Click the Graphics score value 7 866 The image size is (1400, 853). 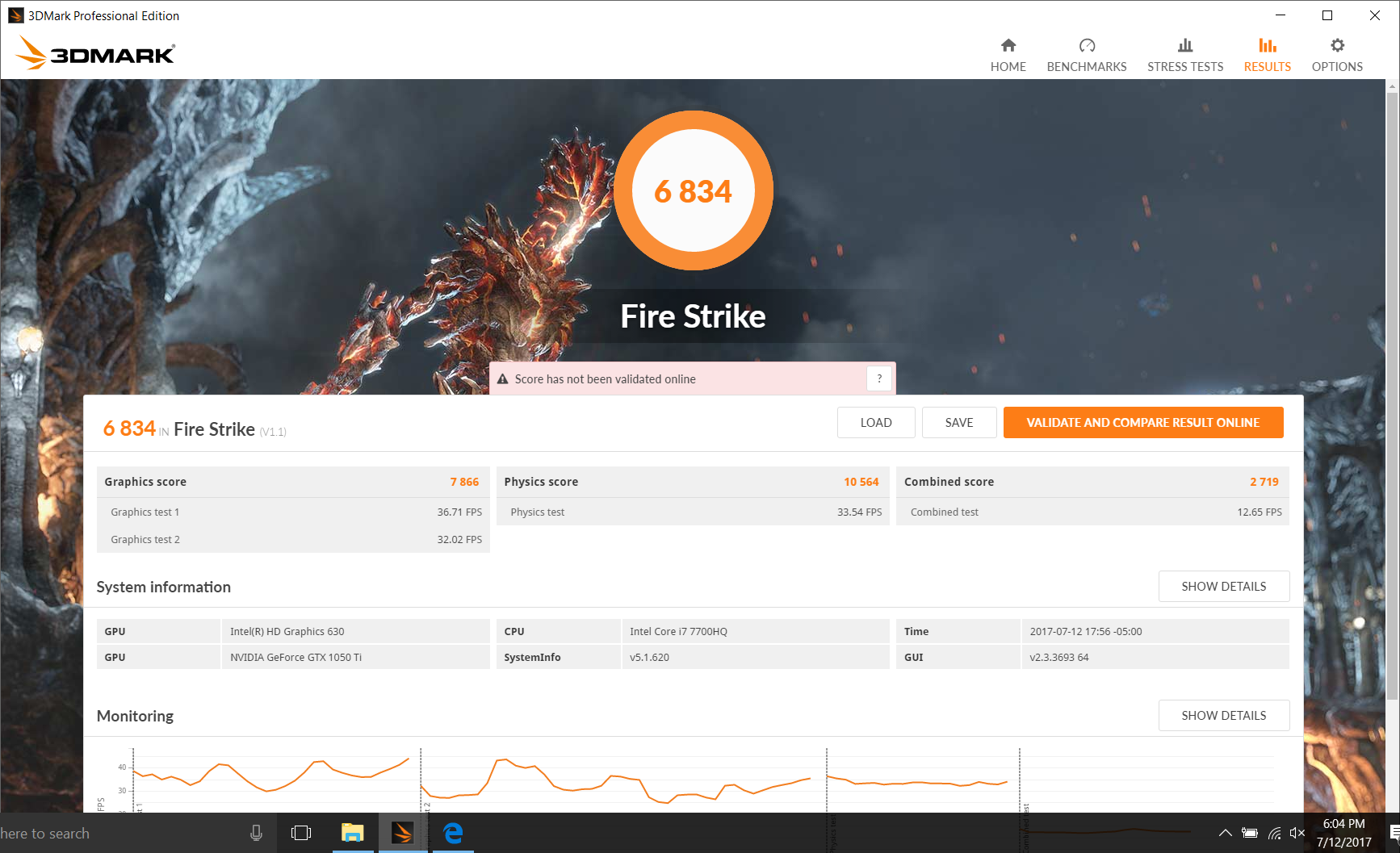tap(464, 482)
